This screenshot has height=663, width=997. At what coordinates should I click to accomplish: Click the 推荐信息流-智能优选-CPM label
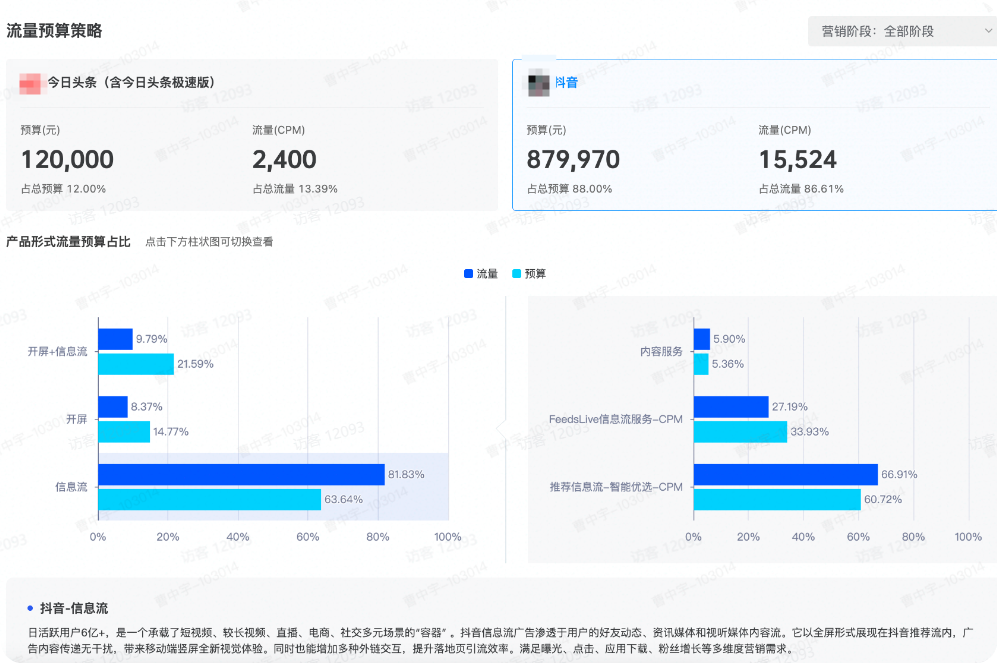(616, 487)
